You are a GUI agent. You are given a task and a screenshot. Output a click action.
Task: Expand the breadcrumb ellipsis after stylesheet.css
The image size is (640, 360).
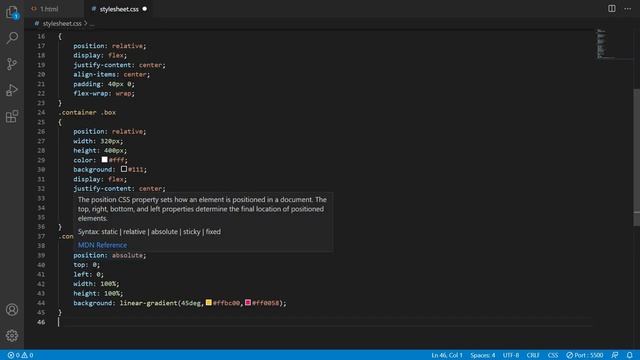91,24
